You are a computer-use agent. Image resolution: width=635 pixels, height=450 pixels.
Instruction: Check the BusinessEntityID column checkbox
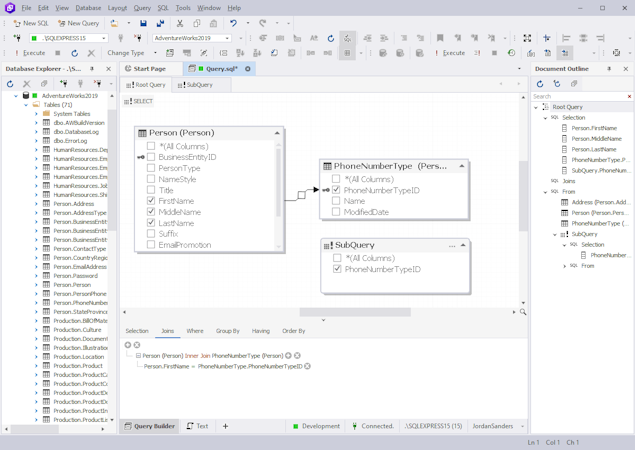(x=152, y=157)
